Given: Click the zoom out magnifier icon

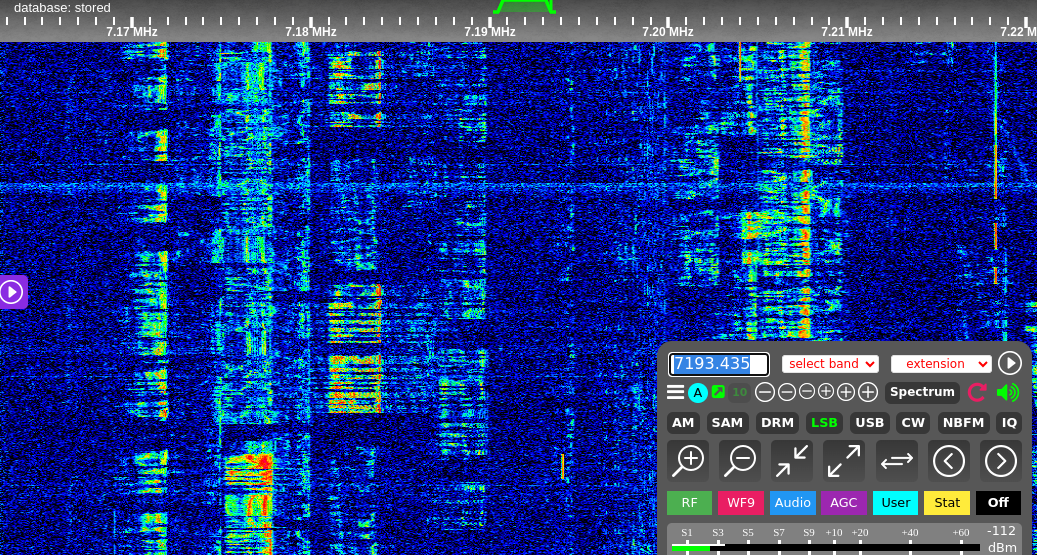Looking at the screenshot, I should 740,461.
